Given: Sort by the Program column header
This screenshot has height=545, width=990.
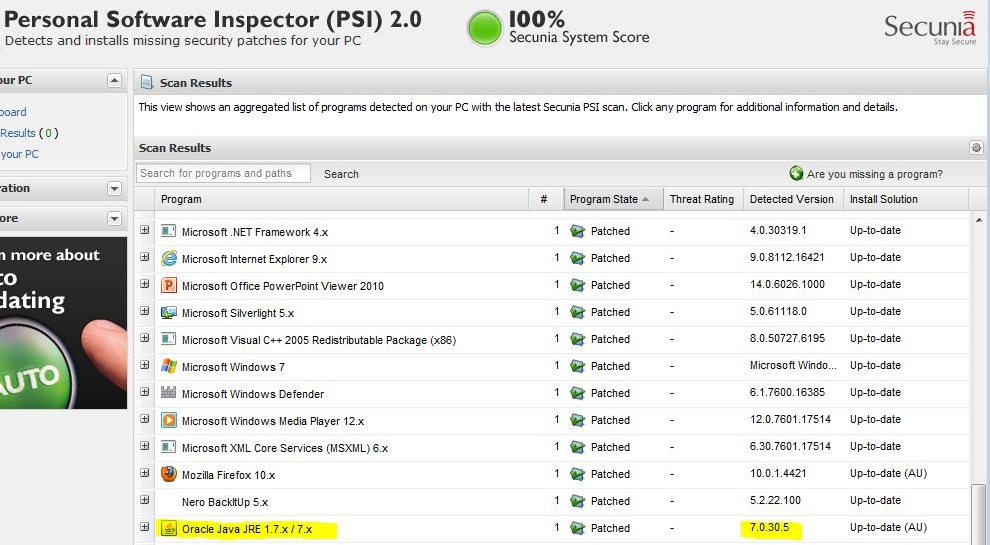Looking at the screenshot, I should 342,199.
